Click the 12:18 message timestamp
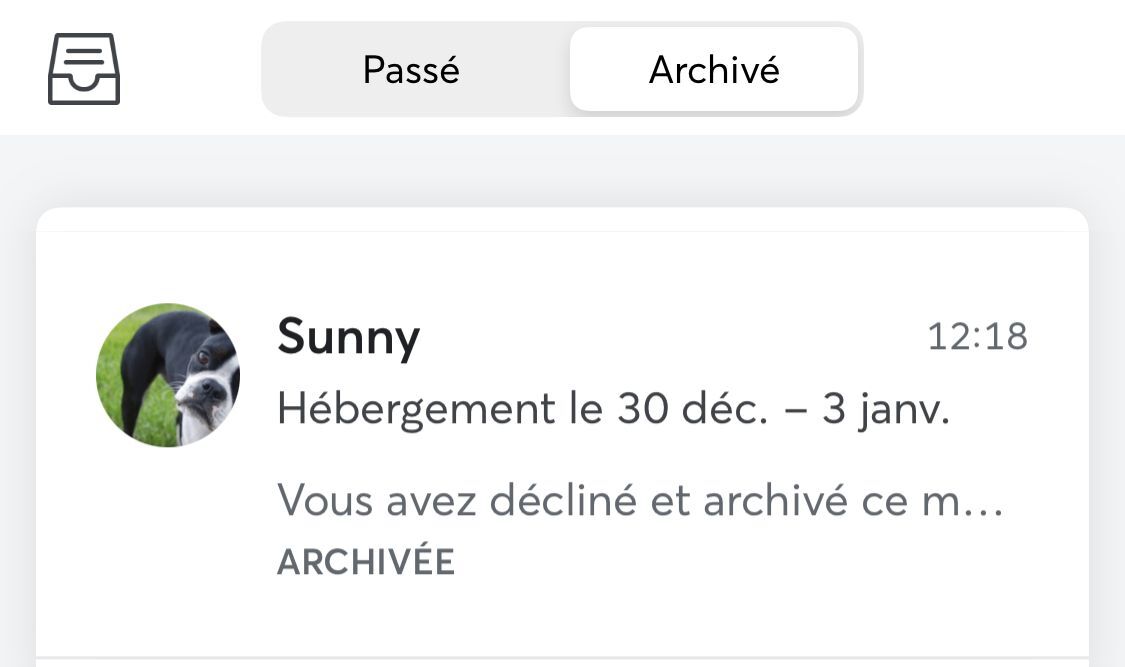The image size is (1125, 667). point(977,336)
